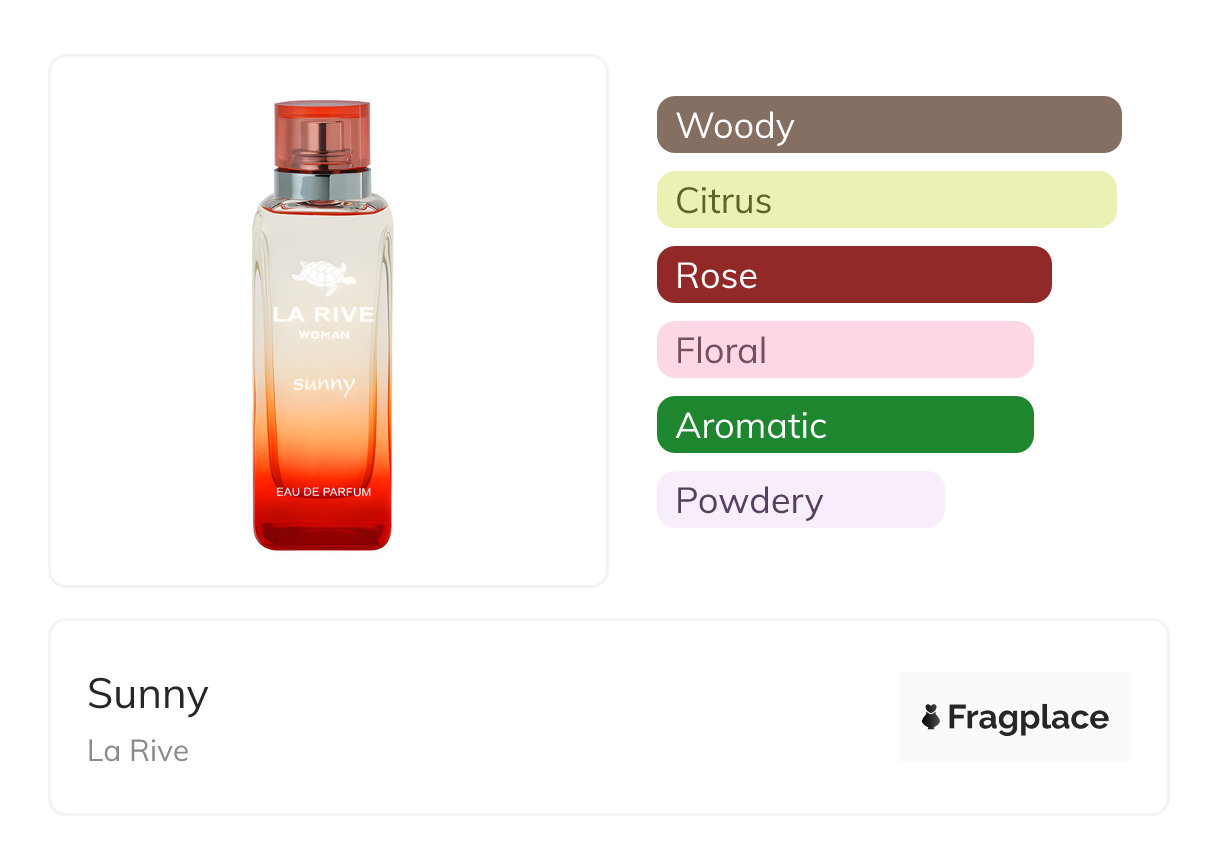Click the "LA RIVE" lettering on the bottle

pos(322,315)
